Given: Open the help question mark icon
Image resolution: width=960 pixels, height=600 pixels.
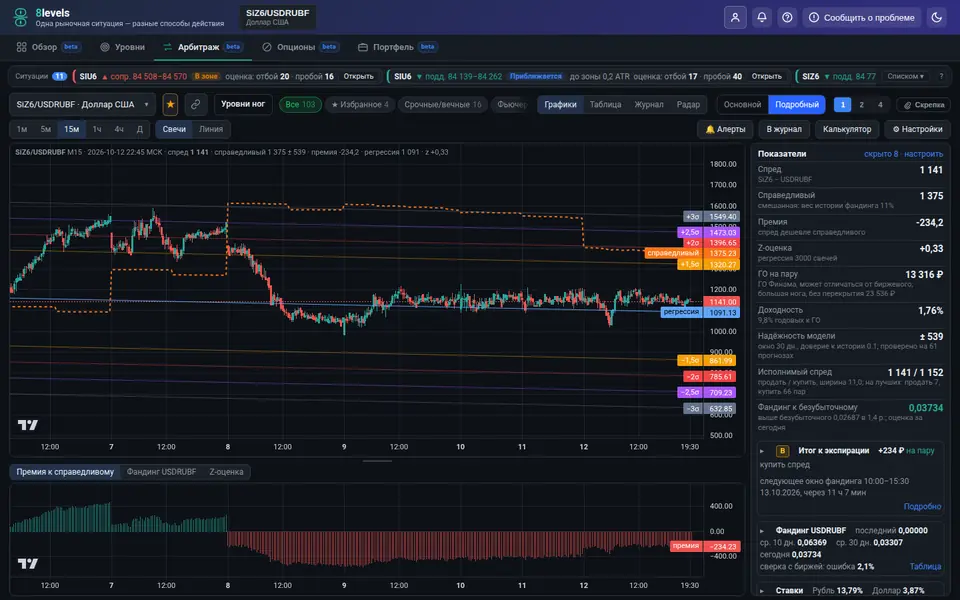Looking at the screenshot, I should 787,17.
